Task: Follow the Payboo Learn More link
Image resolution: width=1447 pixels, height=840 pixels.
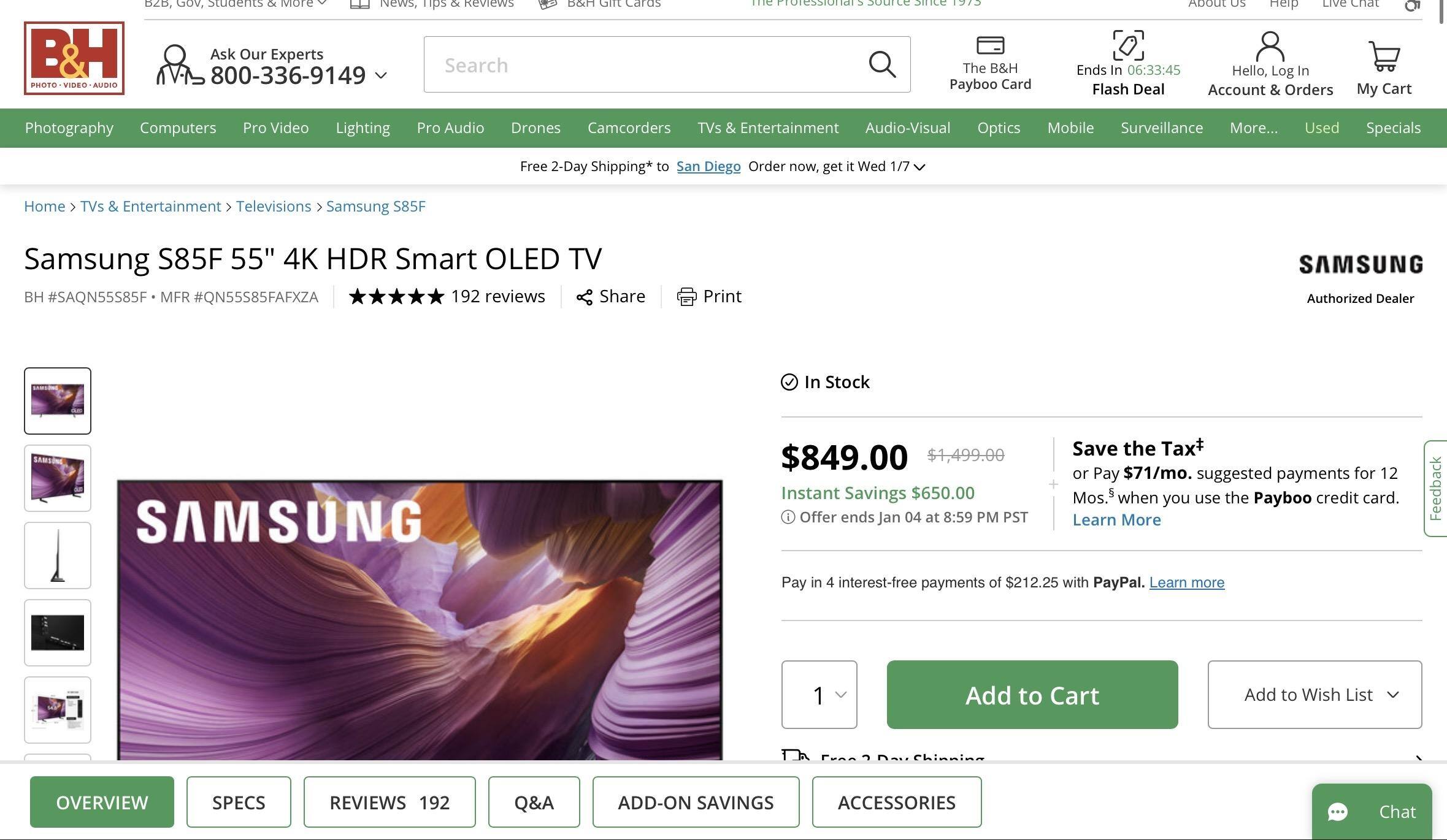Action: click(x=1116, y=520)
